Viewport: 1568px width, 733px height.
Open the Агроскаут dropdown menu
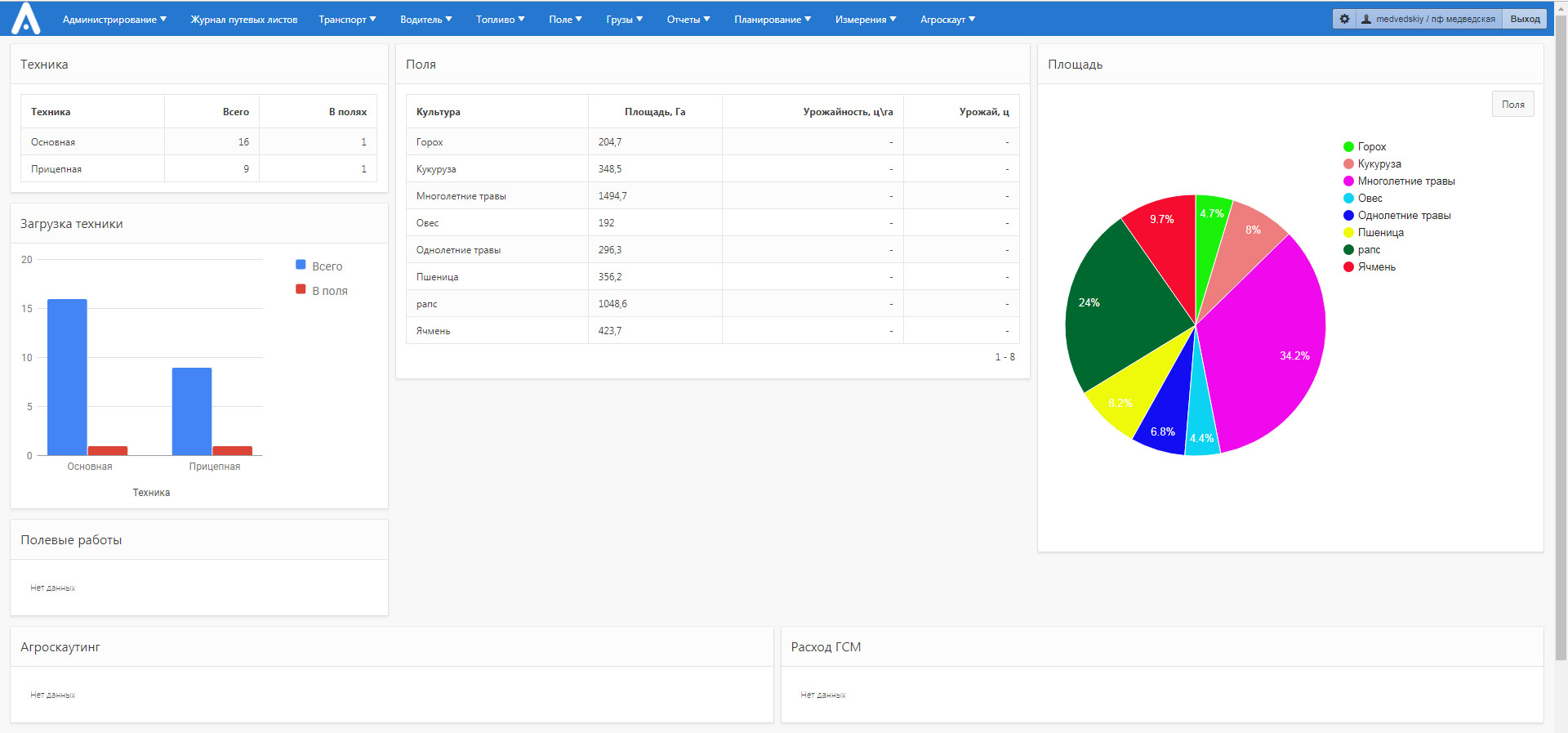(947, 20)
